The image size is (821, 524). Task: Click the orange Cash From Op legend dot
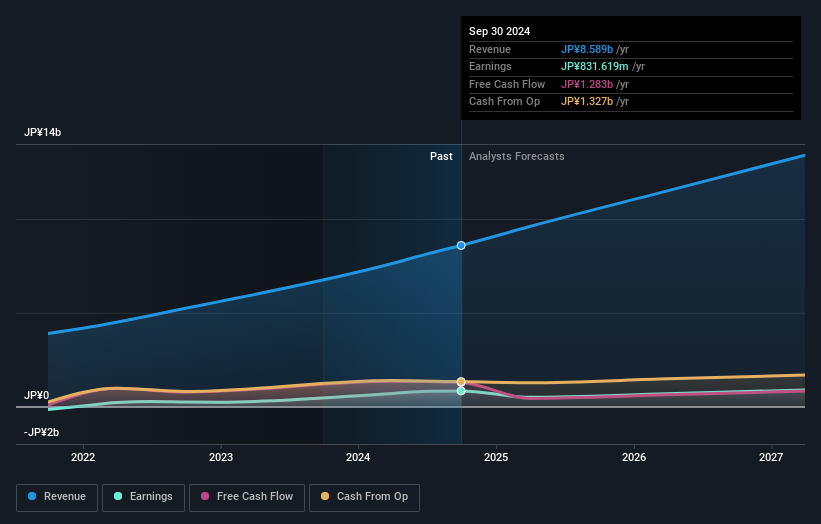click(x=325, y=496)
